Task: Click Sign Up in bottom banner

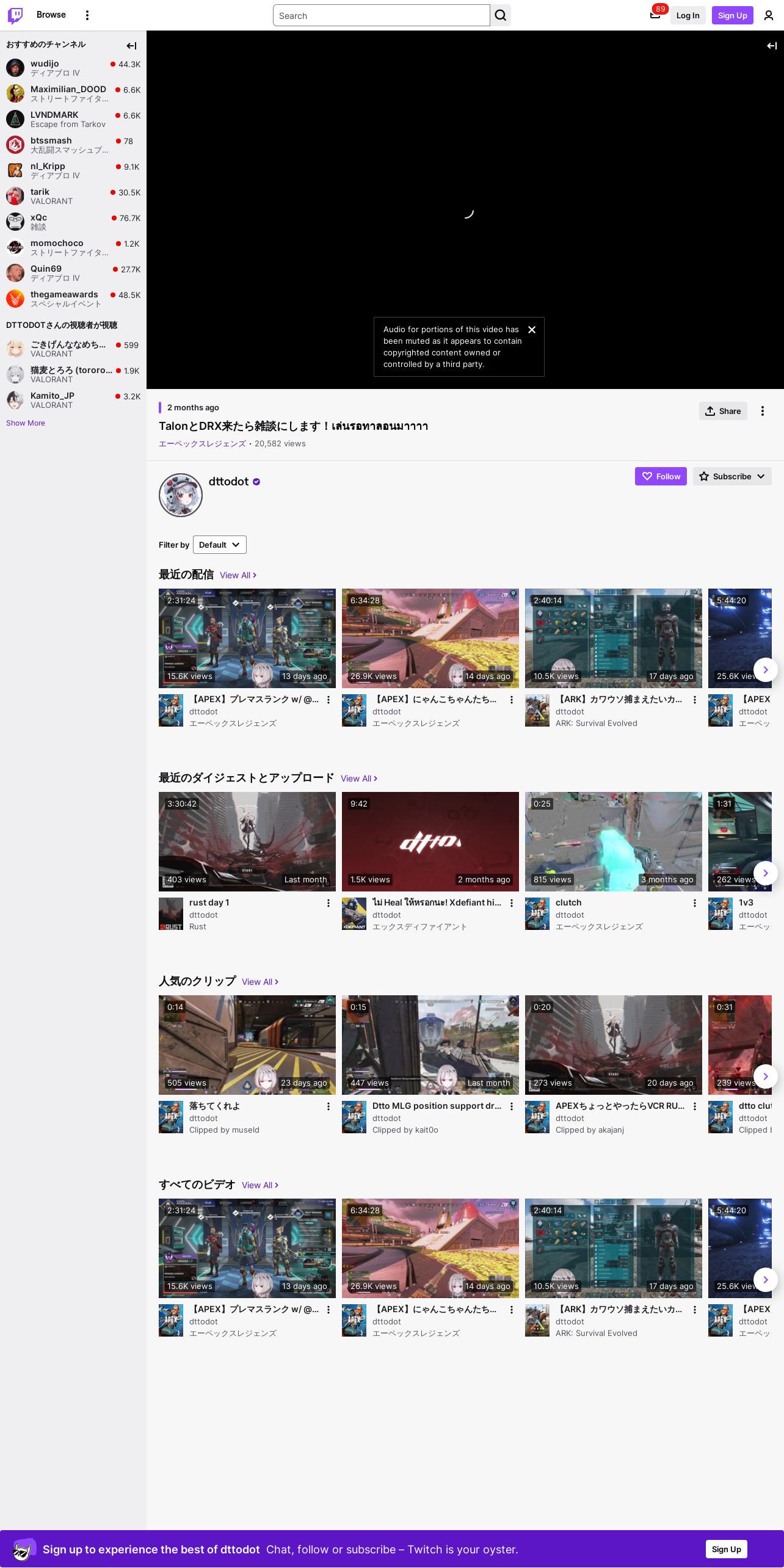Action: tap(727, 1549)
